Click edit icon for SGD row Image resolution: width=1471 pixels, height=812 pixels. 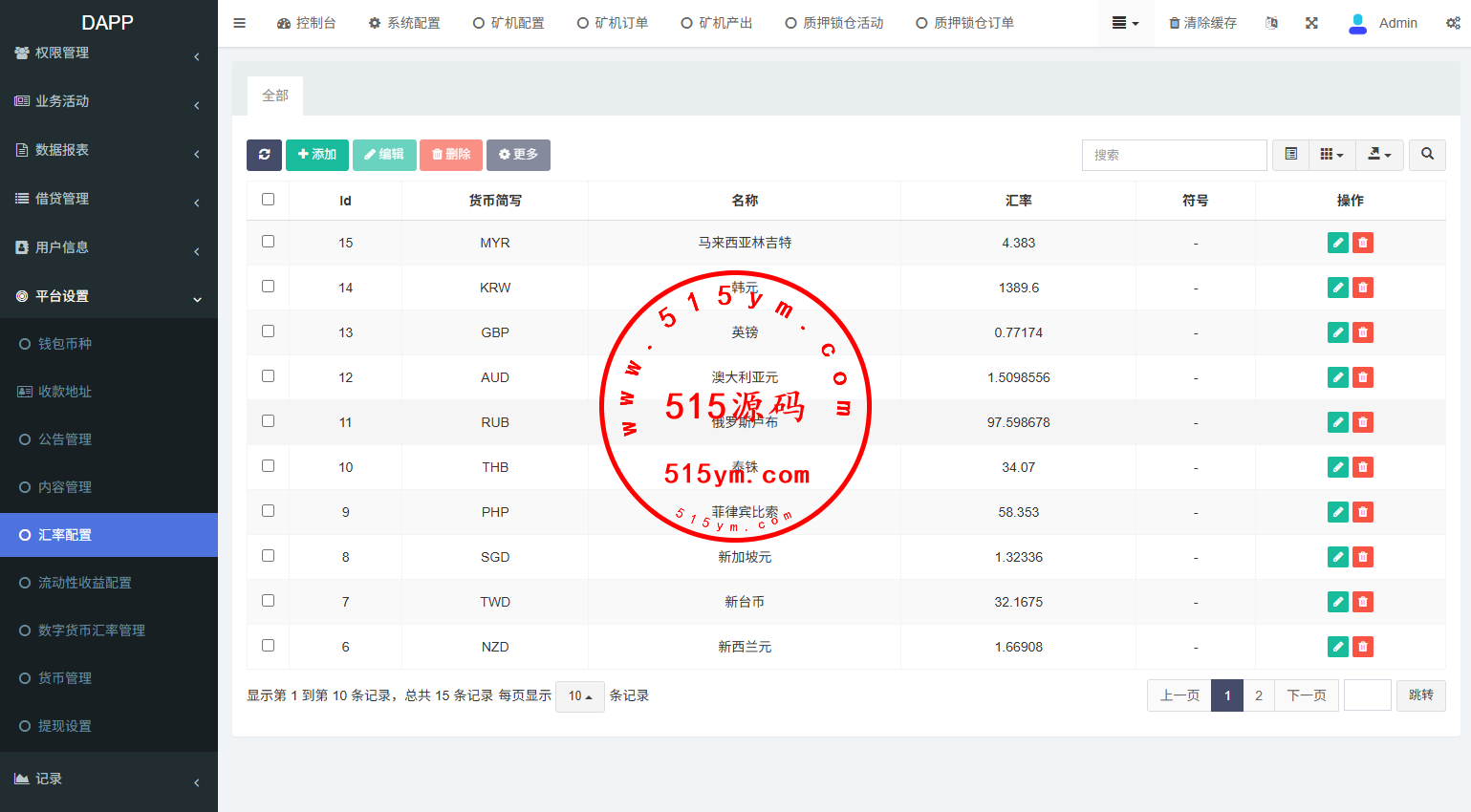point(1338,557)
